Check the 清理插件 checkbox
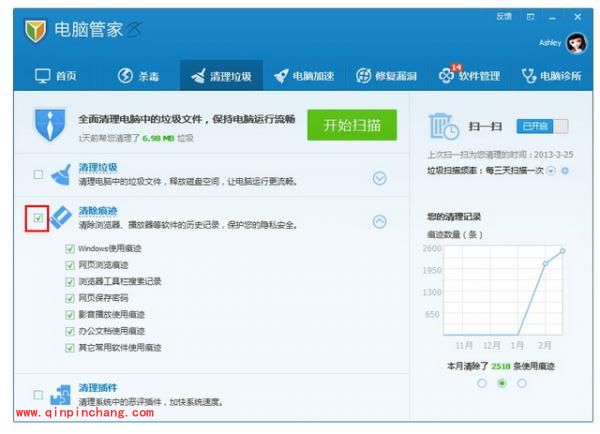The width and height of the screenshot is (600, 434). click(x=38, y=395)
